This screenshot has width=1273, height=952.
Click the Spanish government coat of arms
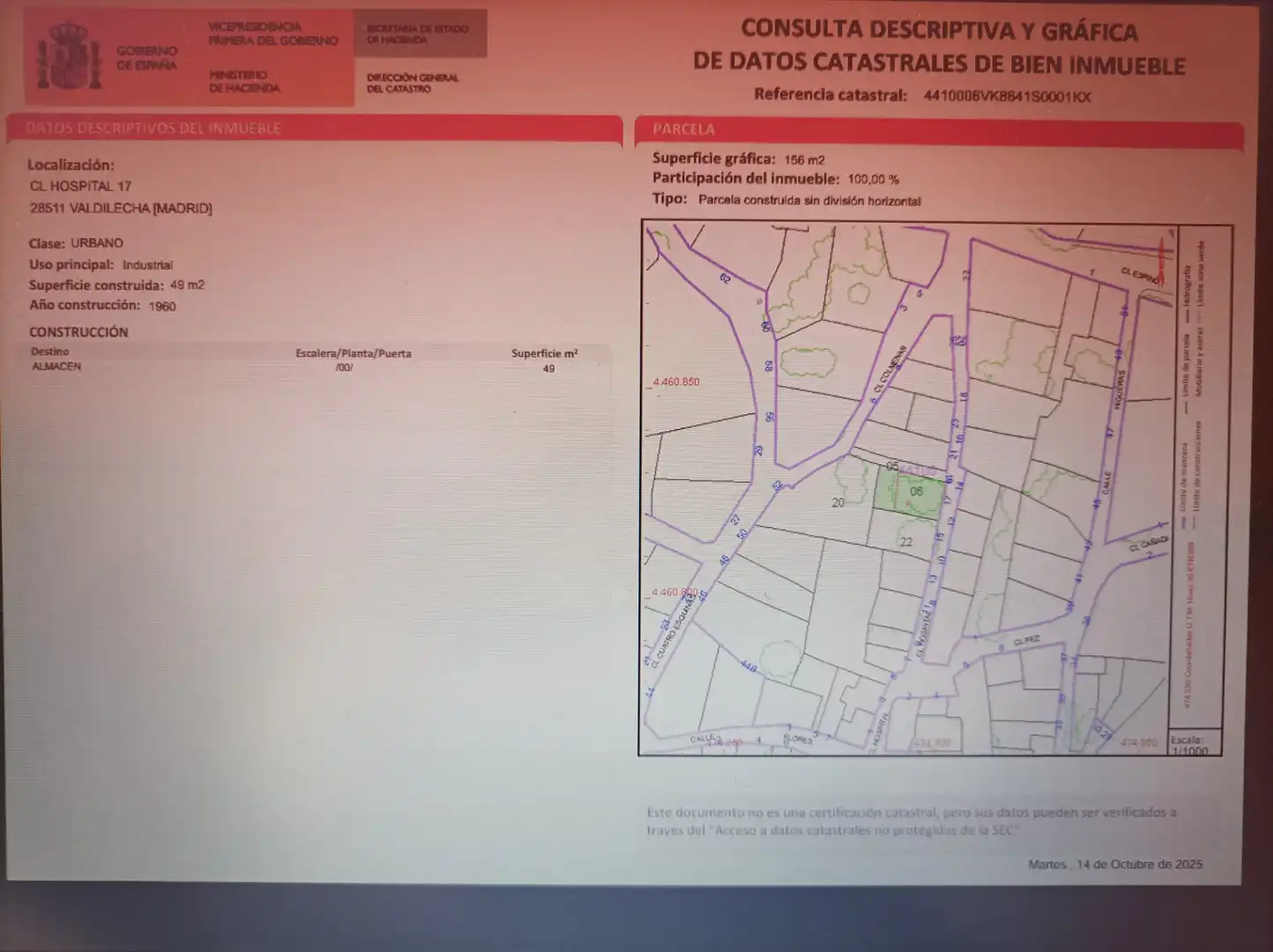(70, 57)
